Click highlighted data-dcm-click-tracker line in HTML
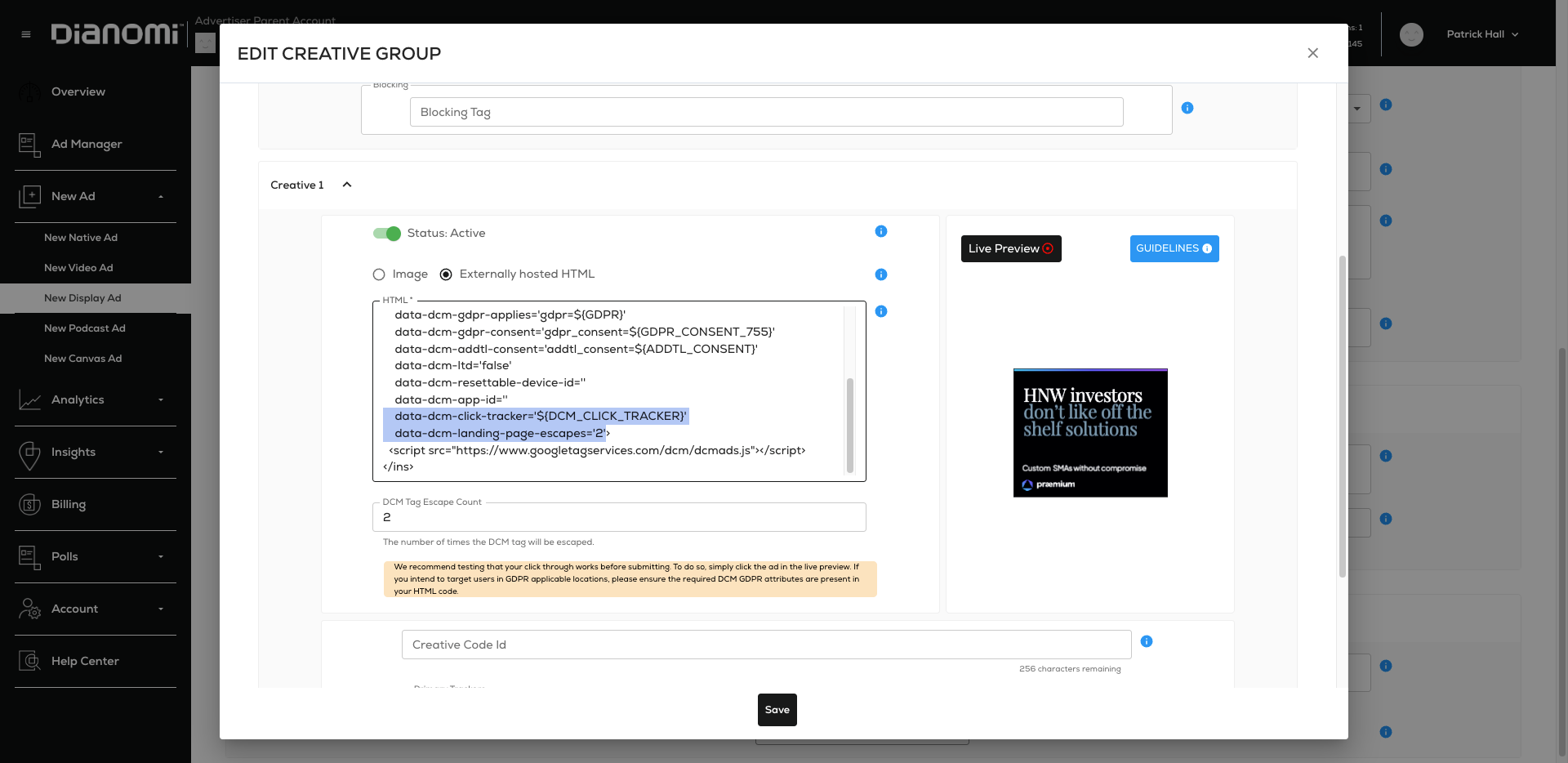The image size is (1568, 763). [541, 417]
